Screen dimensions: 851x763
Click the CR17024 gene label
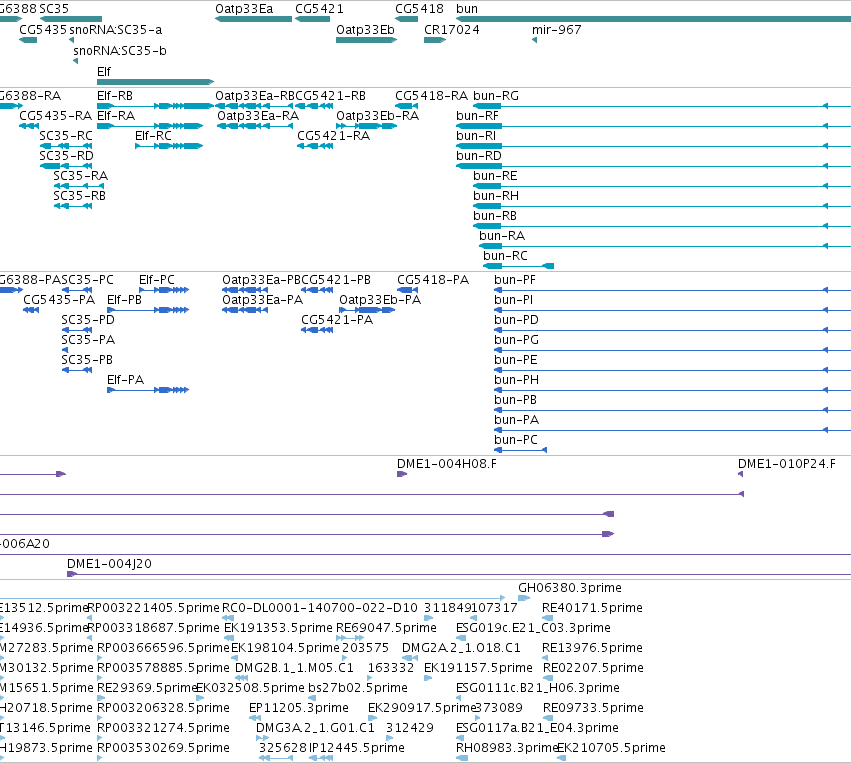coord(452,30)
